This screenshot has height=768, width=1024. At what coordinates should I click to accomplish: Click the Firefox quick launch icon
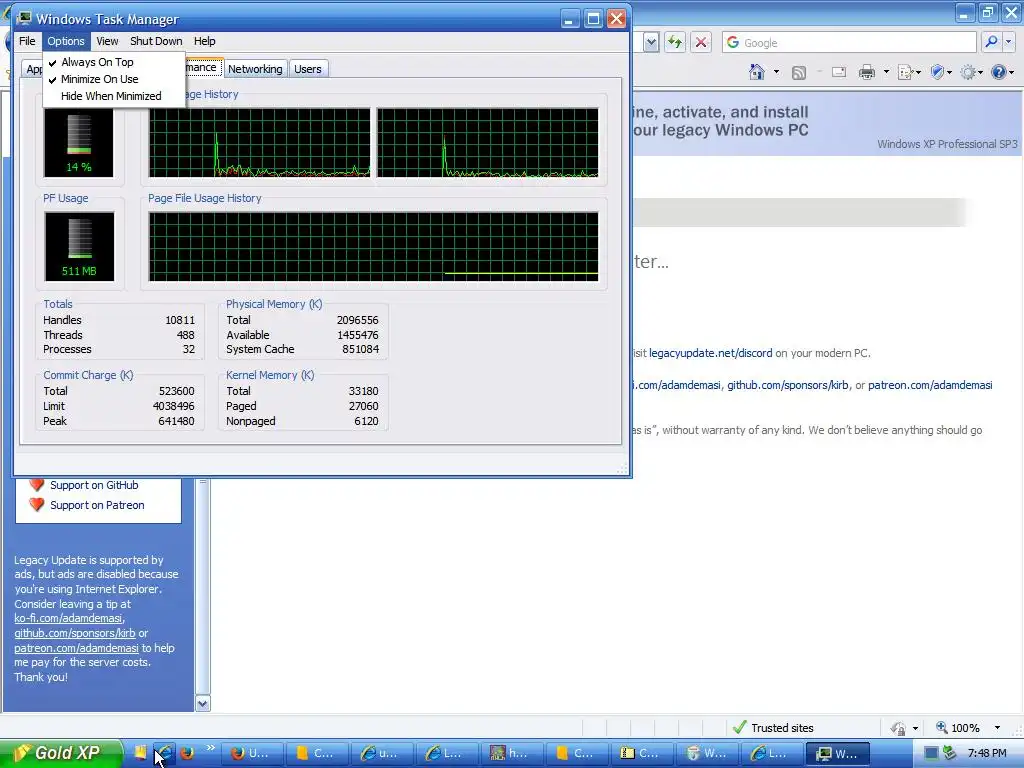(x=187, y=753)
